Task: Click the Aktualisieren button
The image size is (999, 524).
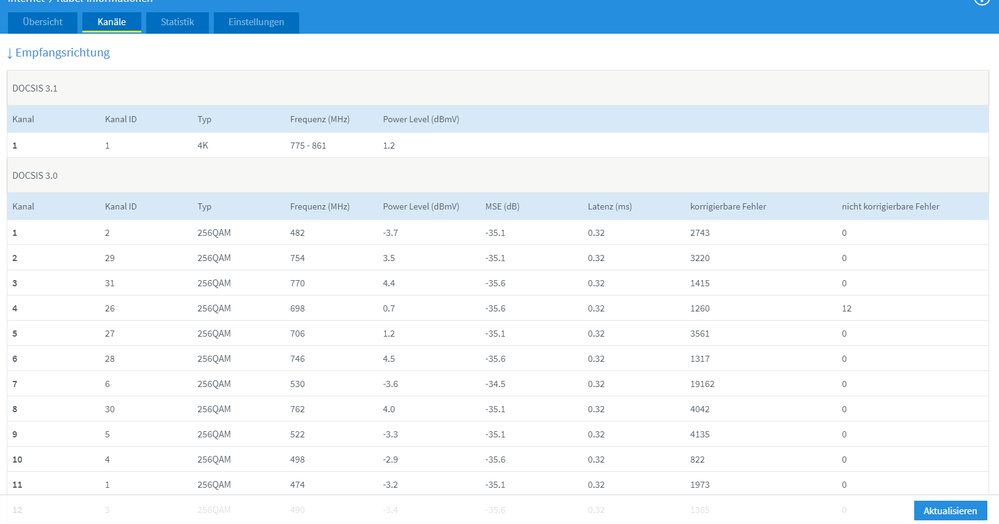Action: [x=950, y=511]
